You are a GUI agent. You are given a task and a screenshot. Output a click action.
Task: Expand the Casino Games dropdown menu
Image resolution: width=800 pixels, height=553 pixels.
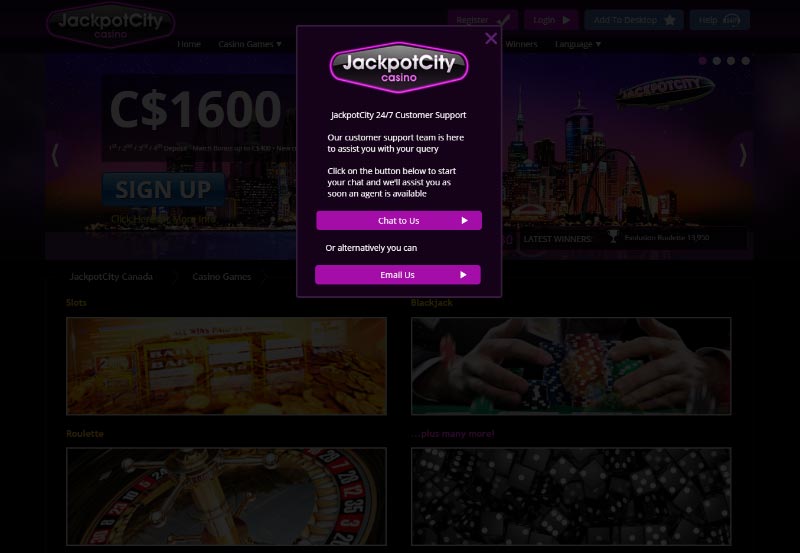pyautogui.click(x=249, y=44)
